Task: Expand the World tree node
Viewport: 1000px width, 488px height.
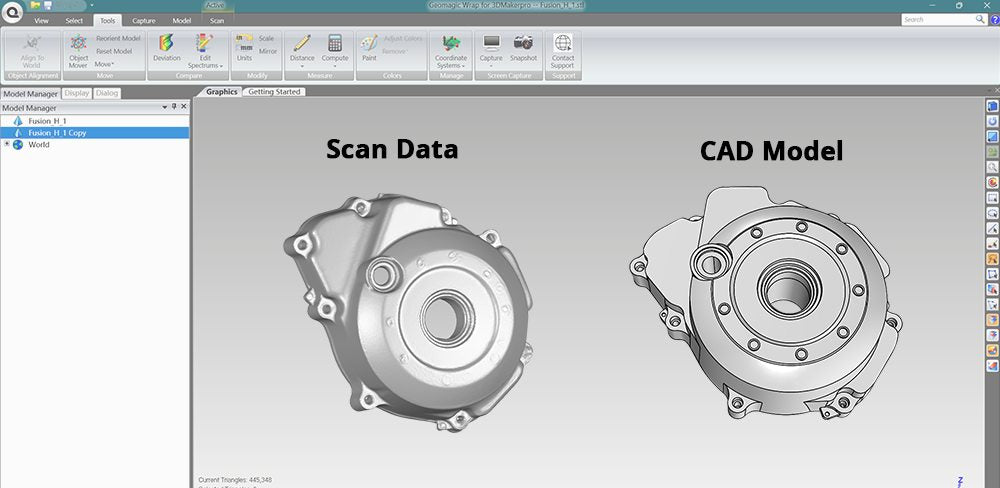Action: [x=7, y=144]
